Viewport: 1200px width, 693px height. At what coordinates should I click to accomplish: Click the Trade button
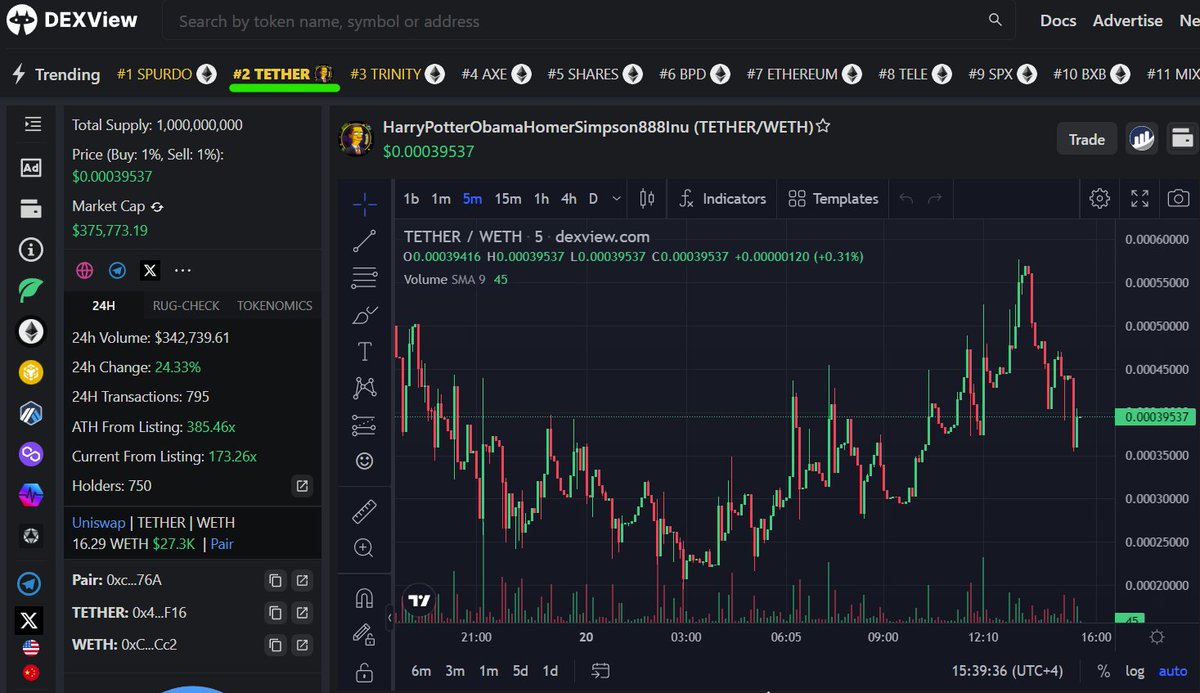point(1087,139)
